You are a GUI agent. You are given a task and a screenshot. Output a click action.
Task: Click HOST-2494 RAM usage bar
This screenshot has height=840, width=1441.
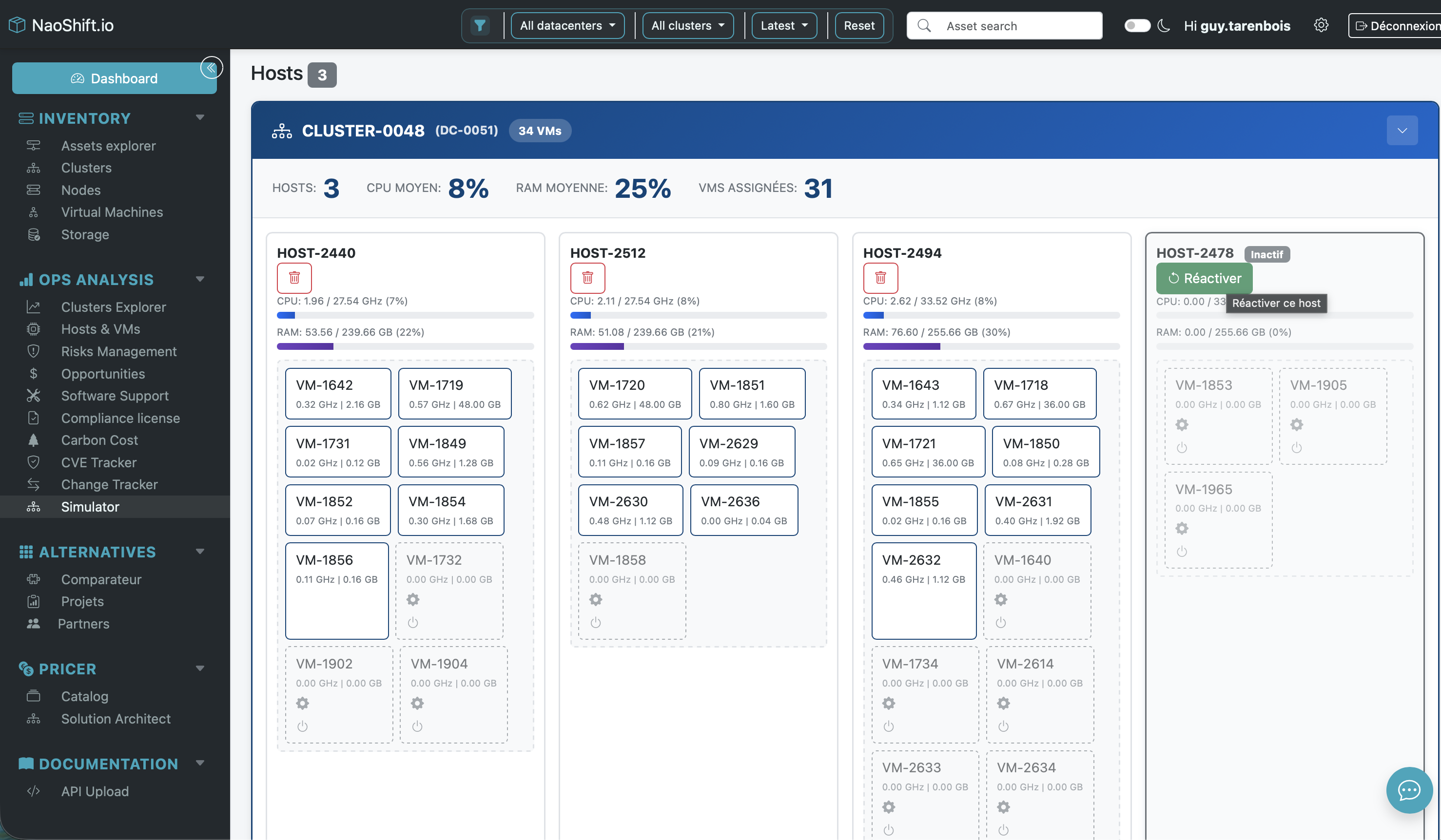[991, 346]
